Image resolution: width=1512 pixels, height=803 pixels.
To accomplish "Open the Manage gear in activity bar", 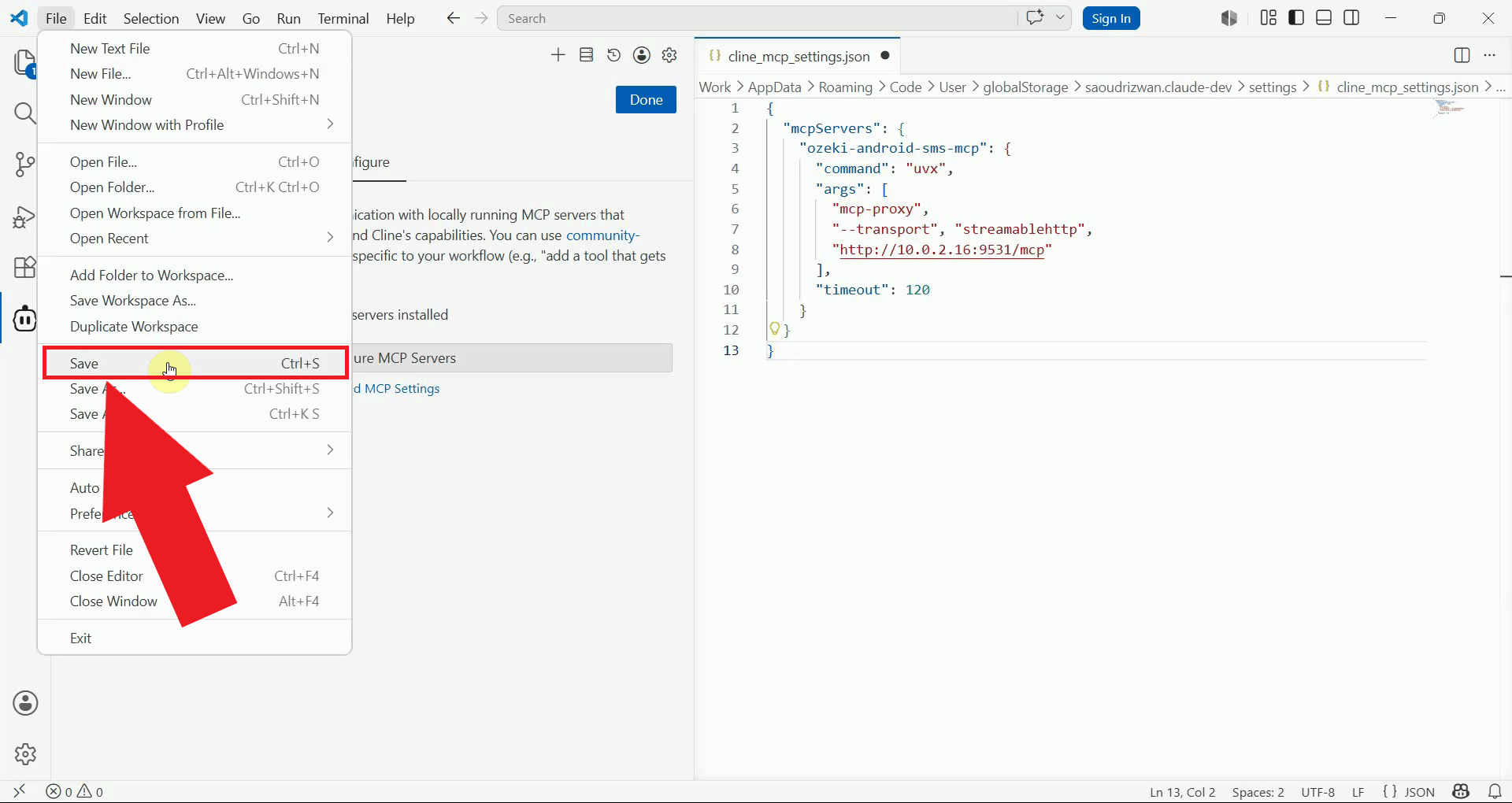I will [25, 754].
